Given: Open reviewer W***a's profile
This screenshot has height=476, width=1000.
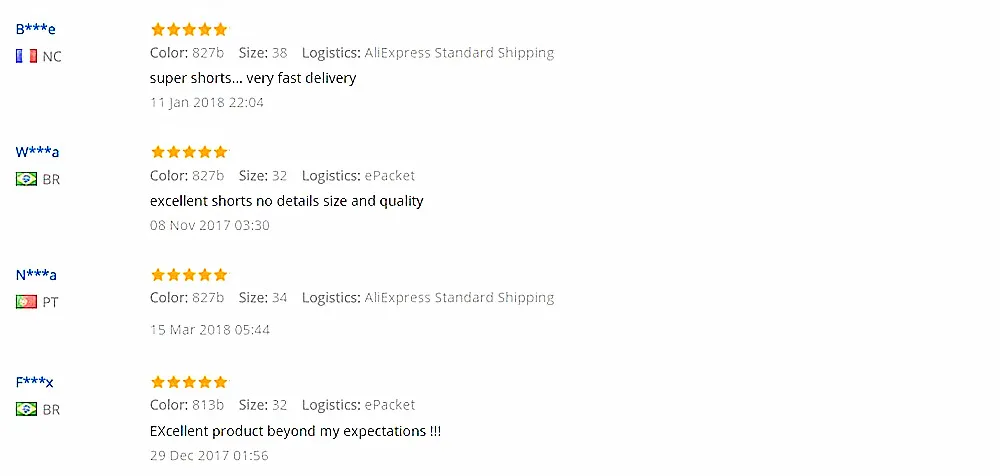Looking at the screenshot, I should [x=37, y=152].
